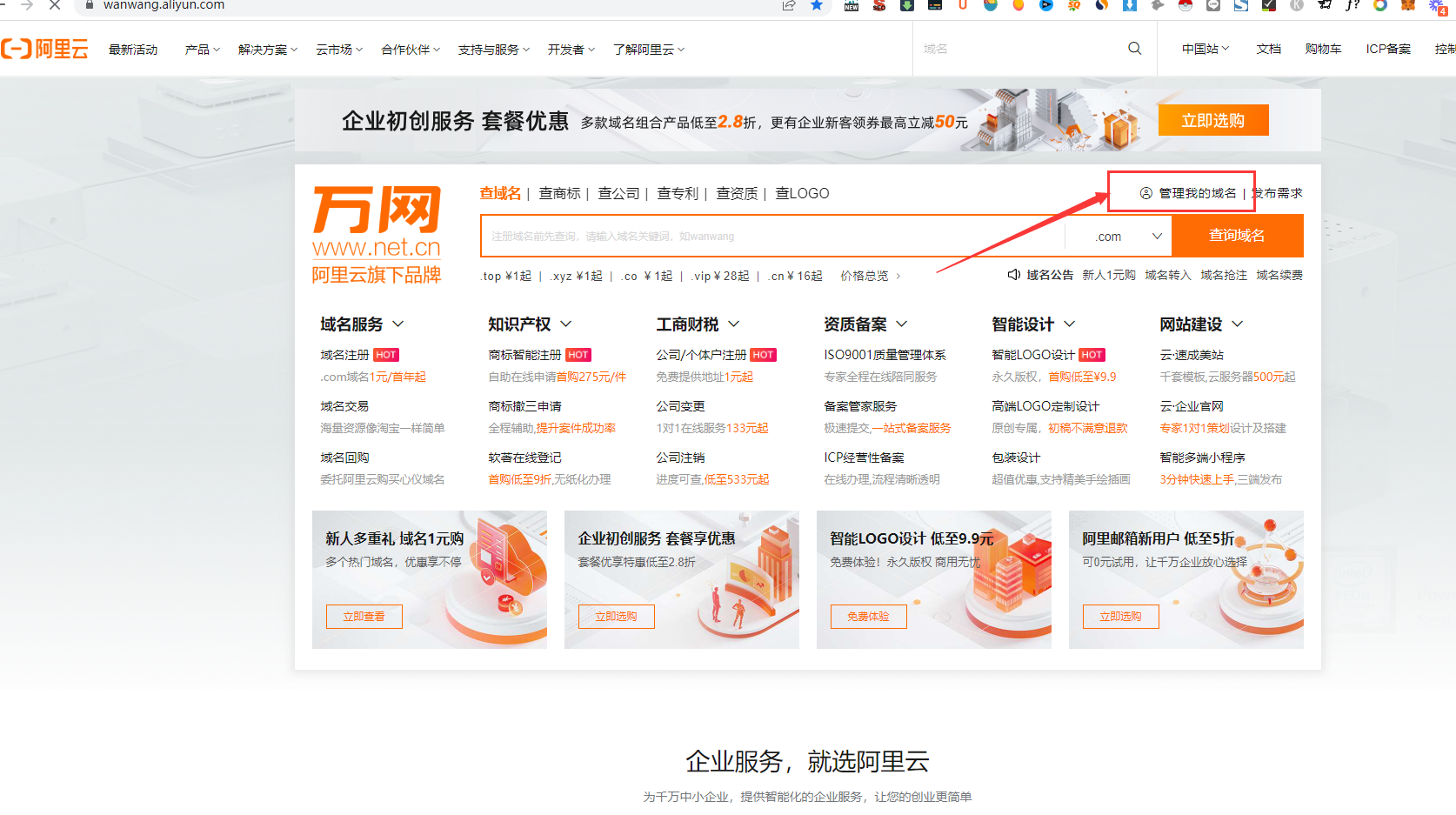Viewport: 1456px width, 815px height.
Task: Open the 域名抢注 link
Action: (1224, 275)
